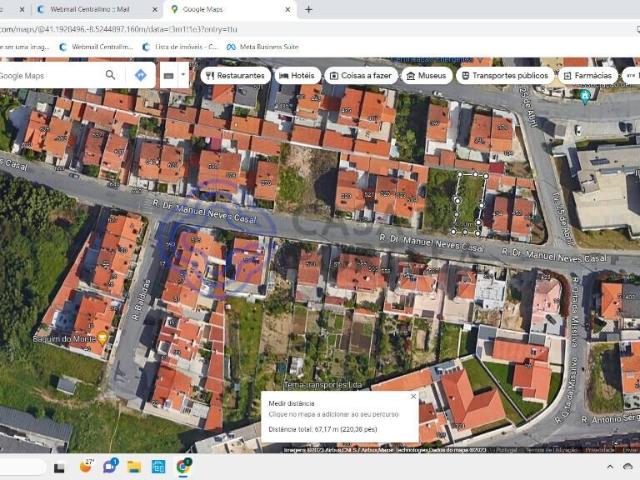Click top-right measurement point of polygon
Viewport: 640px width, 480px height.
coord(486,176)
